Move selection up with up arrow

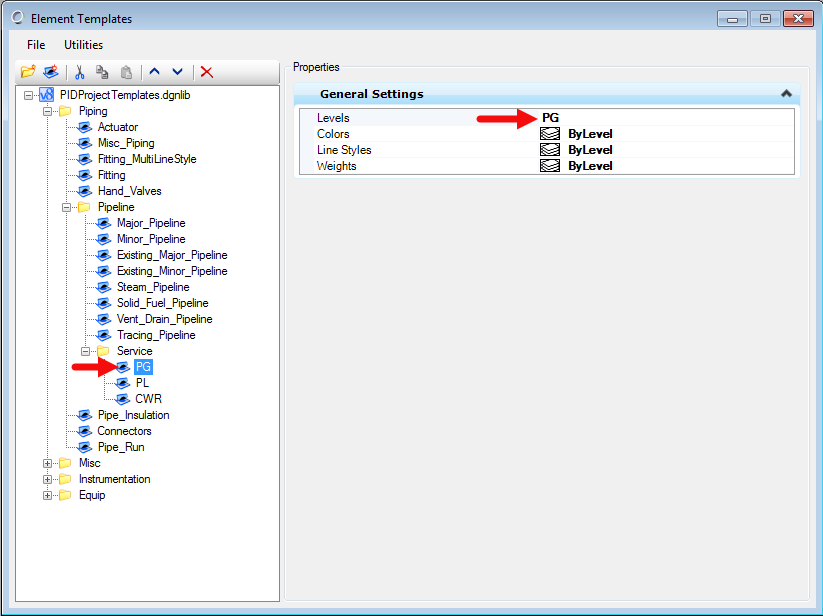click(154, 71)
